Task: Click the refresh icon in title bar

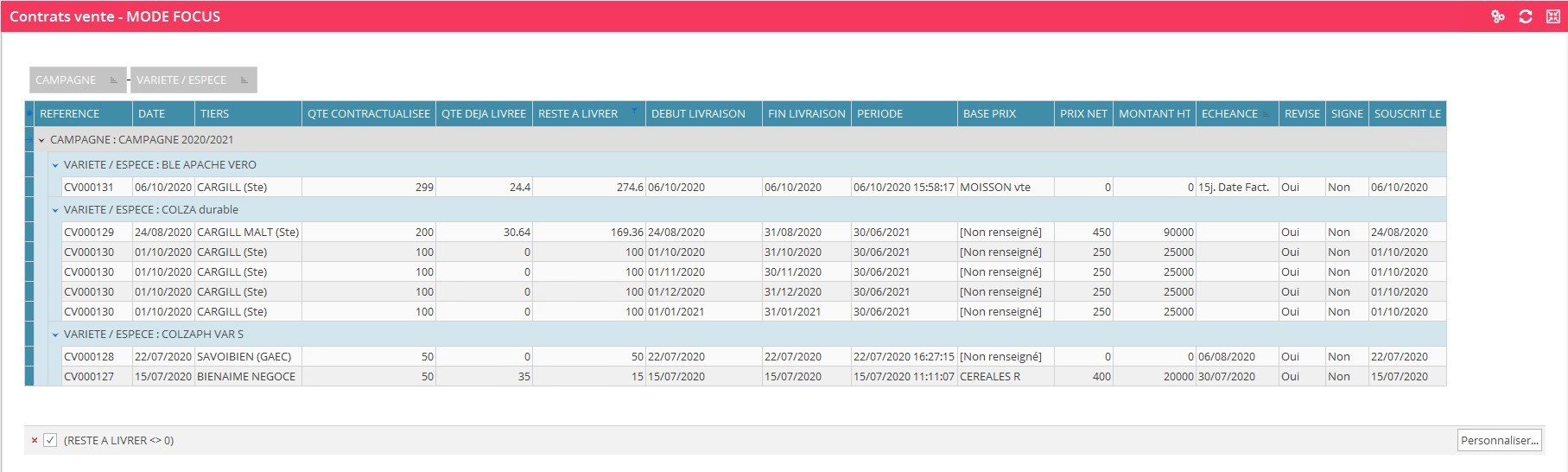Action: 1526,16
